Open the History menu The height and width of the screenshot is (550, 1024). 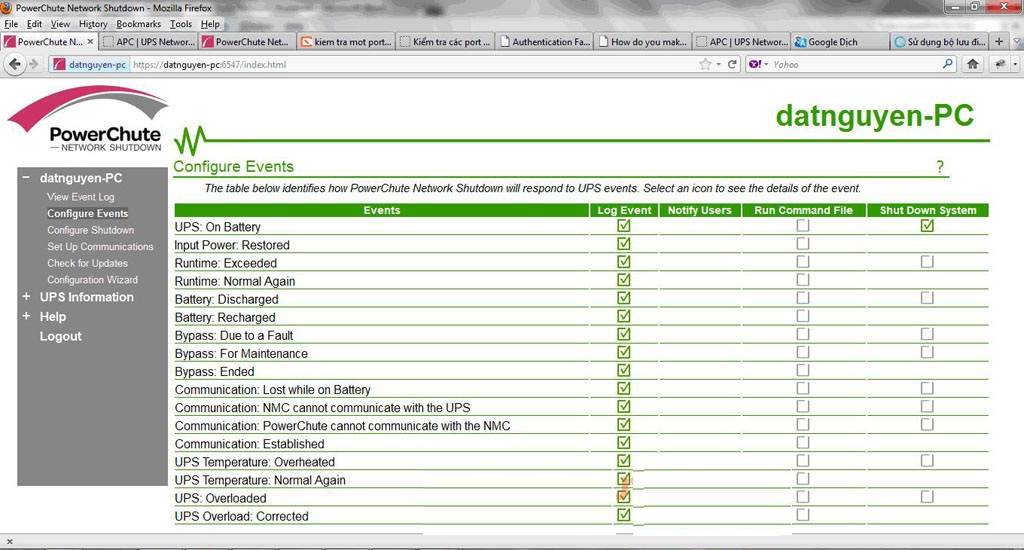coord(93,24)
